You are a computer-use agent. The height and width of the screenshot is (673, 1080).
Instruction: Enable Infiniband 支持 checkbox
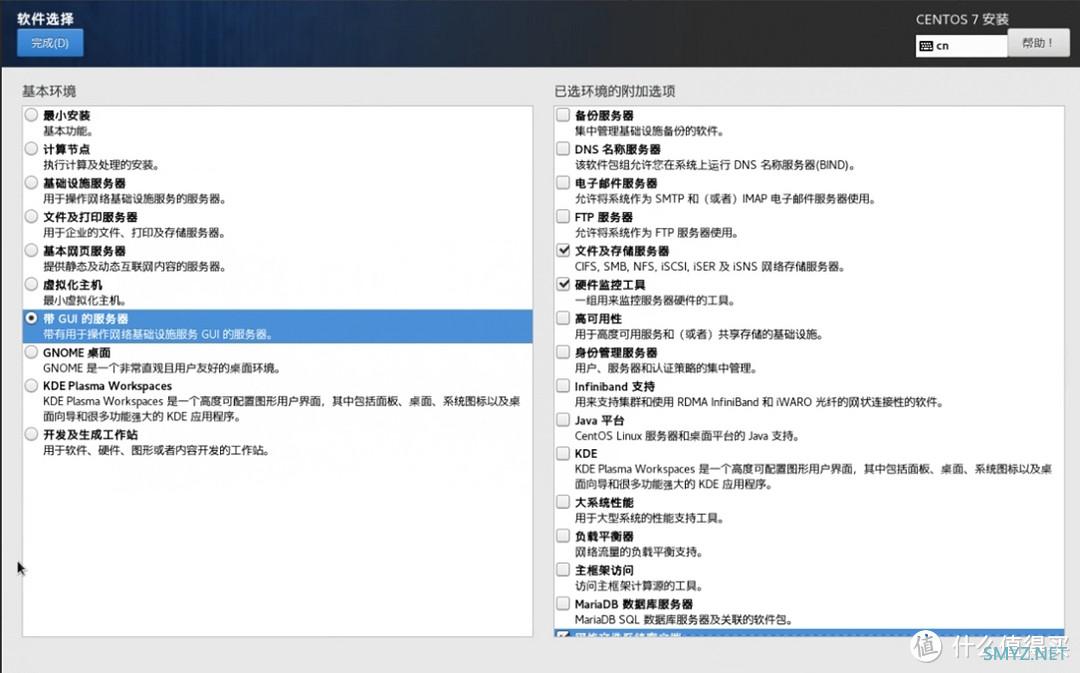point(563,385)
